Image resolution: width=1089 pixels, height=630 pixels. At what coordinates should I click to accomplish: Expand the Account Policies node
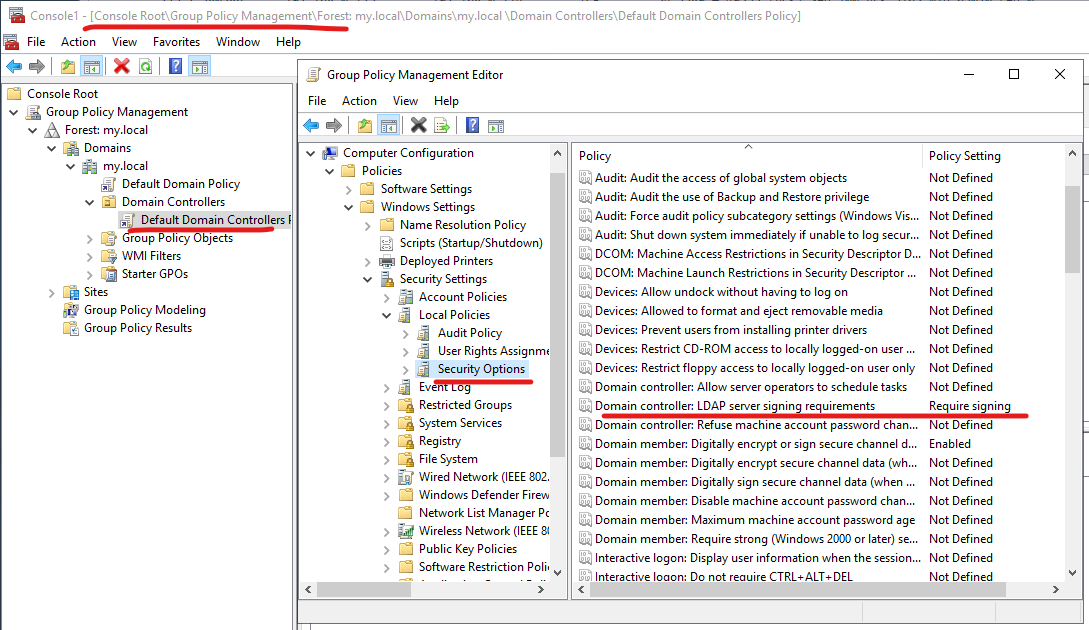click(x=388, y=297)
